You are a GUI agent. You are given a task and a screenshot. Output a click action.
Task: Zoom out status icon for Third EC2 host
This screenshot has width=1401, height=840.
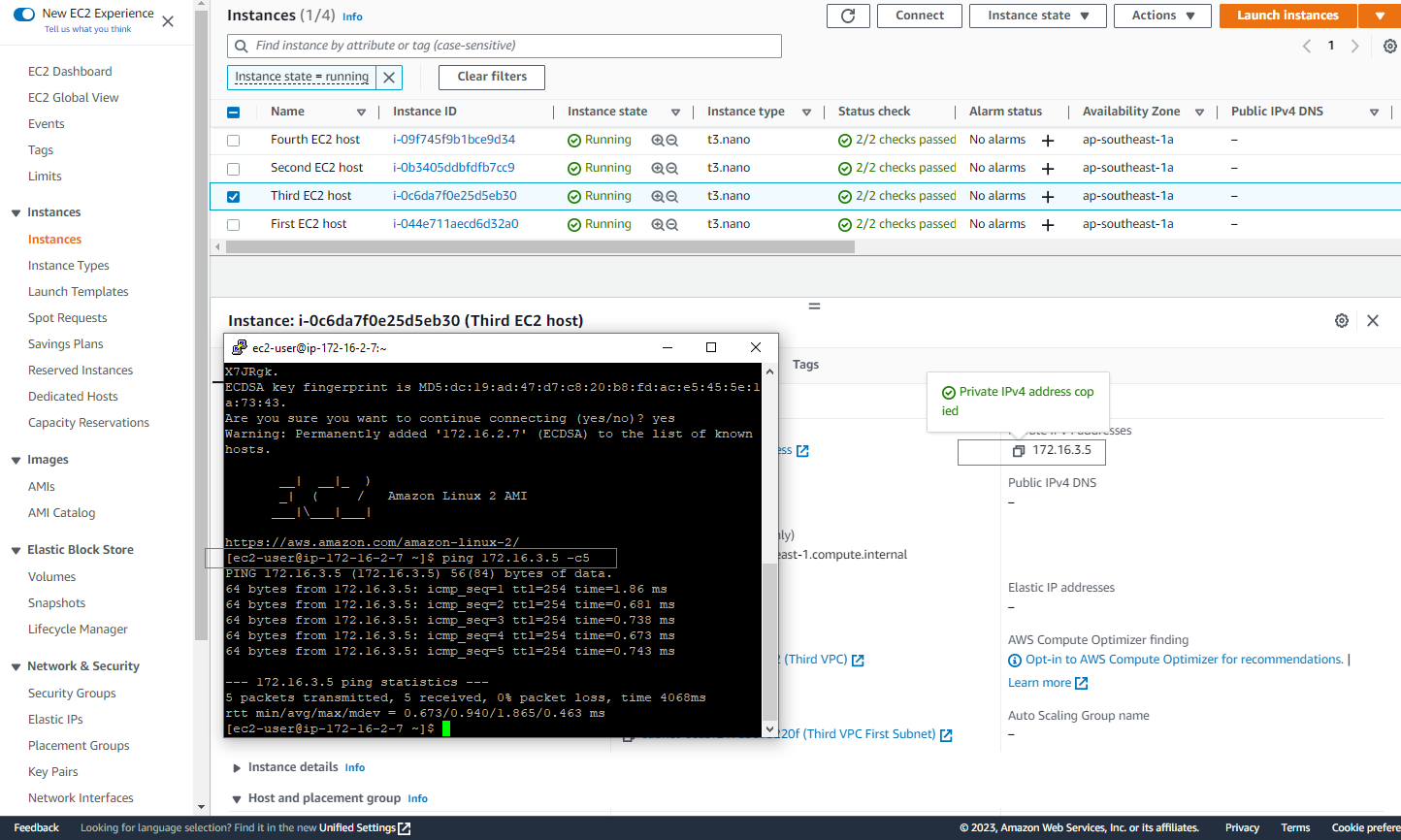click(x=671, y=196)
